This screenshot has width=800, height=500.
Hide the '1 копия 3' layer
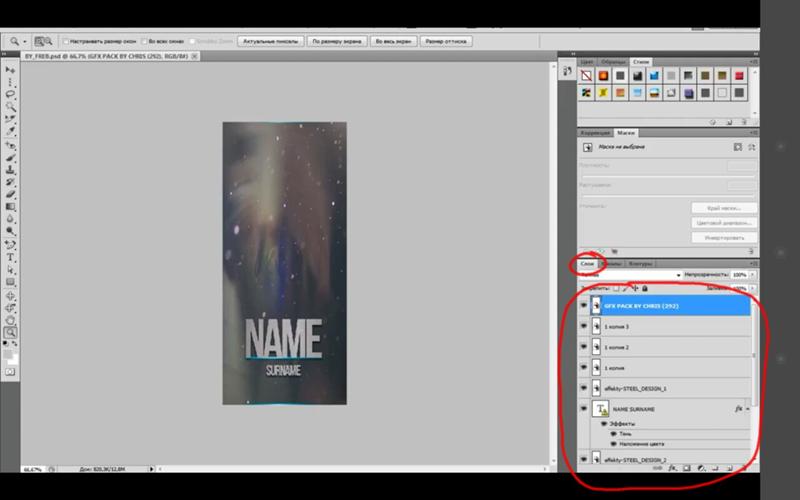click(584, 326)
